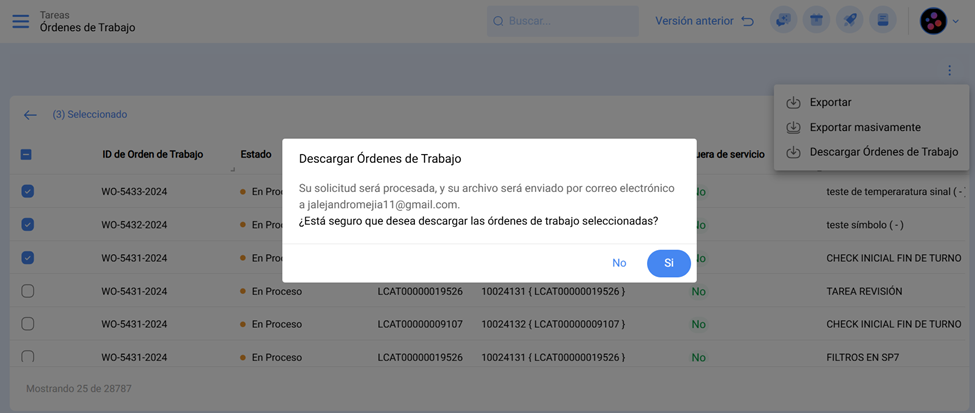The width and height of the screenshot is (975, 413).
Task: Click the gift box icon in header
Action: pos(817,21)
